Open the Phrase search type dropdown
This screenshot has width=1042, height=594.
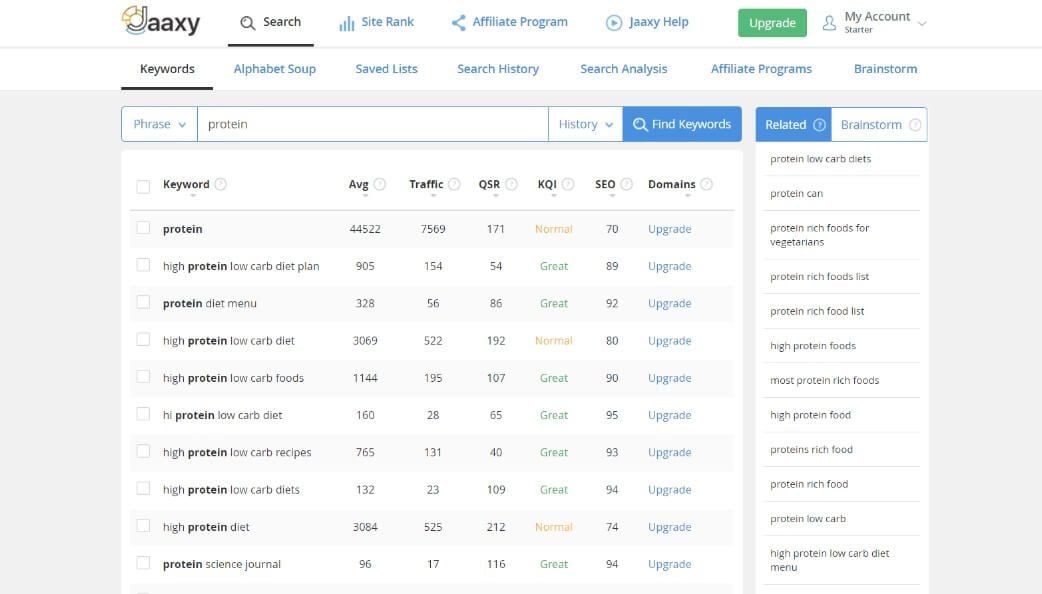coord(159,124)
